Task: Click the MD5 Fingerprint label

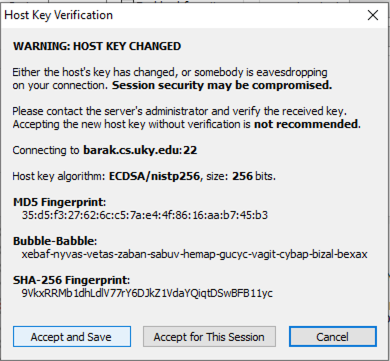Action: (59, 202)
